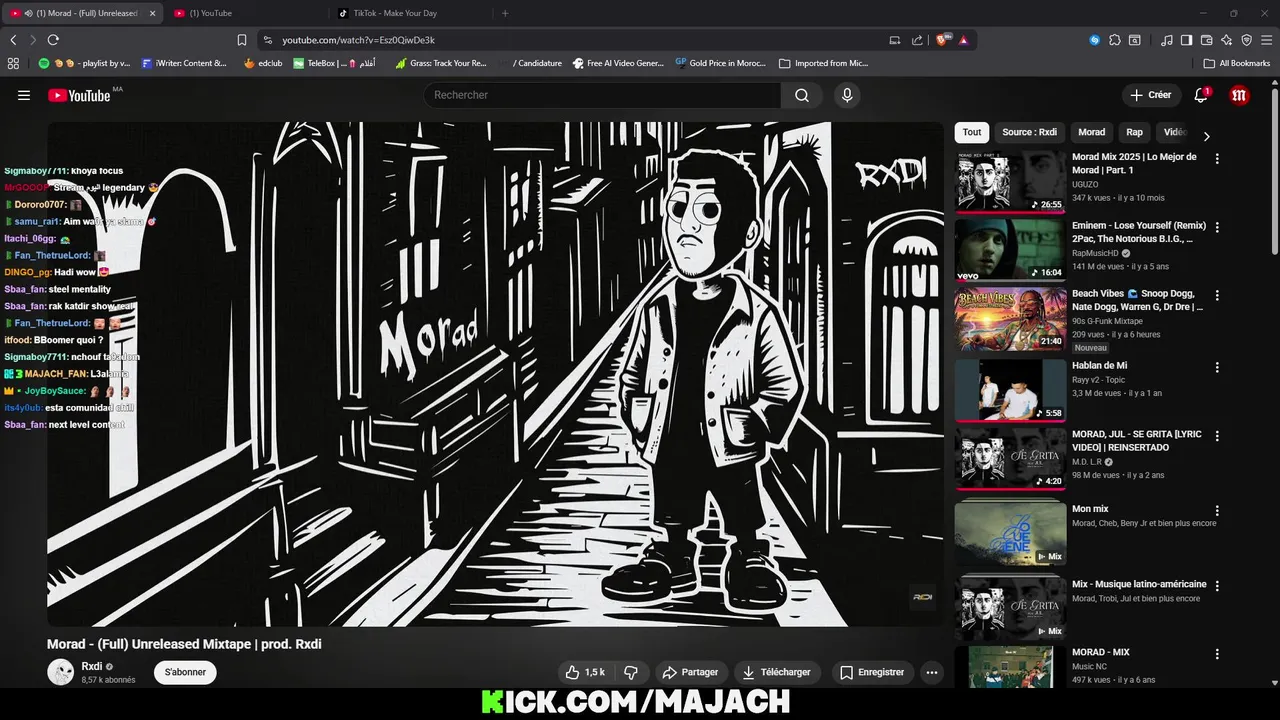
Task: Open site settings icon in address bar
Action: [x=267, y=40]
